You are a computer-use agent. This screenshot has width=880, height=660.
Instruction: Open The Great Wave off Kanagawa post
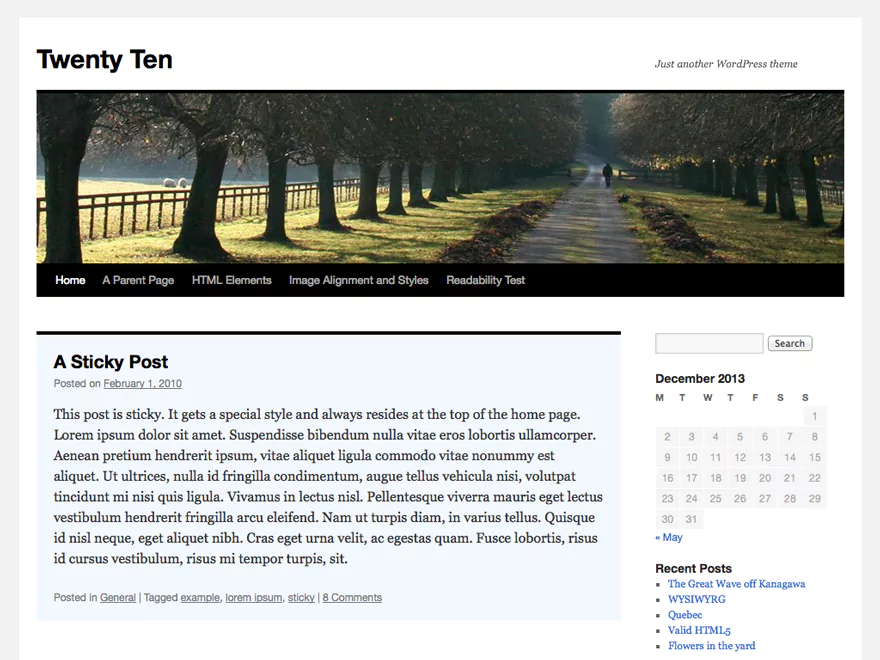tap(736, 584)
